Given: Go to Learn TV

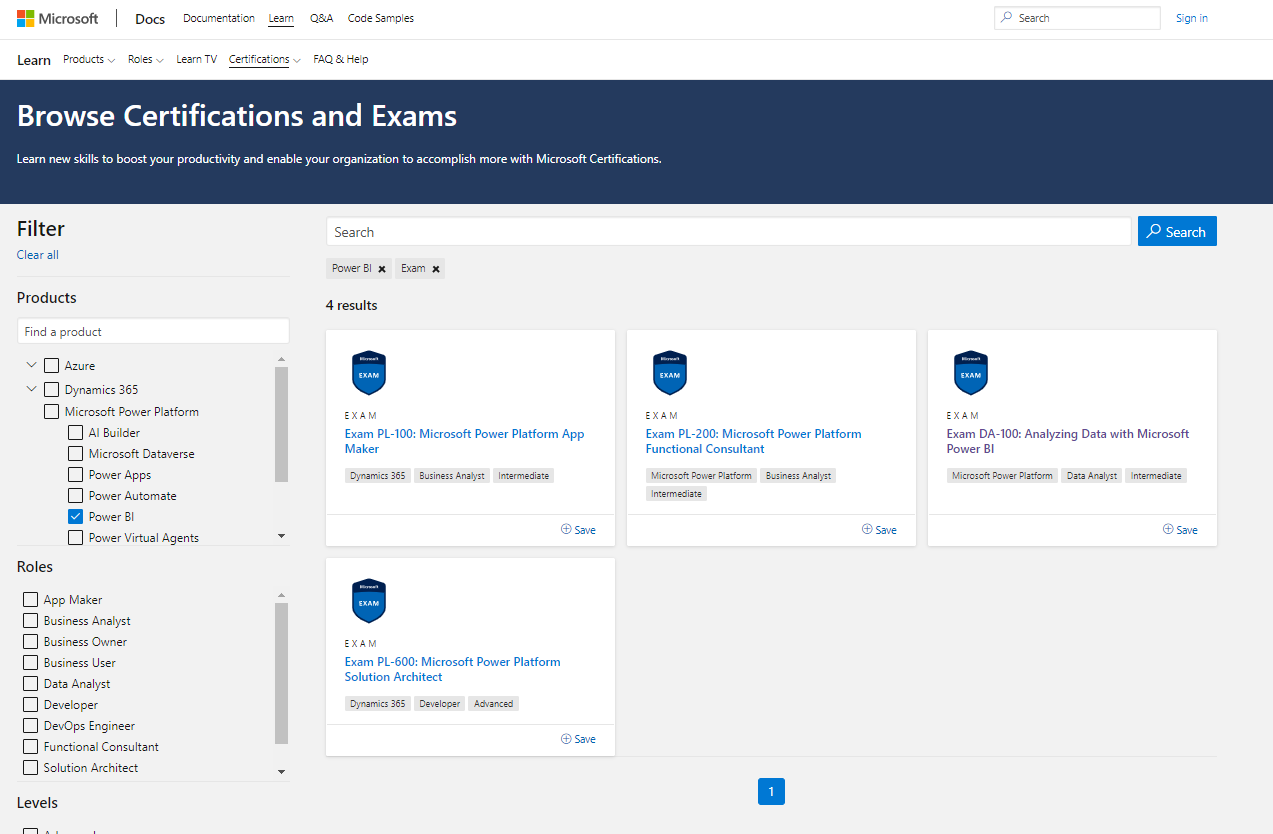Looking at the screenshot, I should click(x=196, y=60).
